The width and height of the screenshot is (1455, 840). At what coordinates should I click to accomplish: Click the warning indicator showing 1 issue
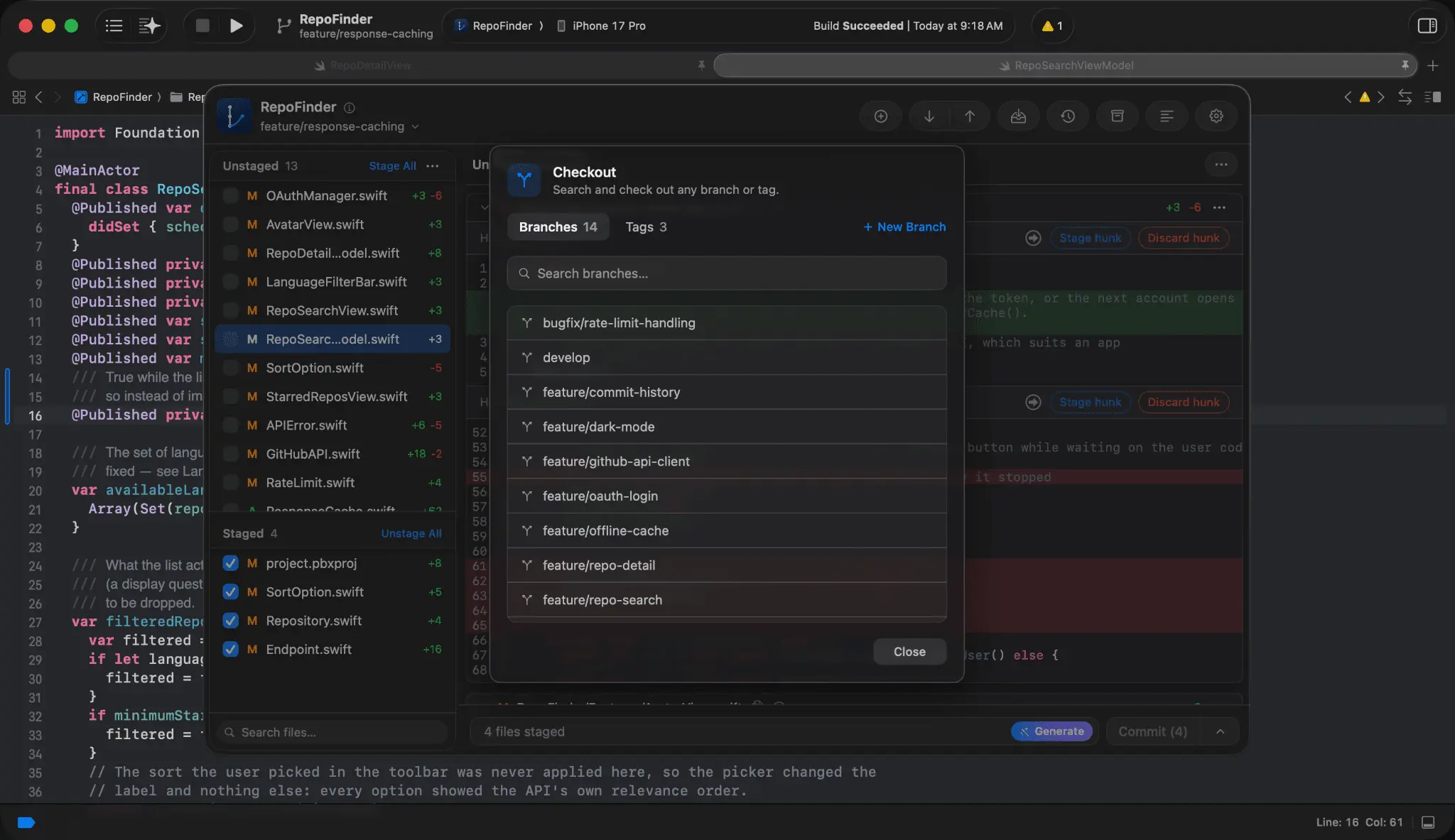pos(1052,26)
